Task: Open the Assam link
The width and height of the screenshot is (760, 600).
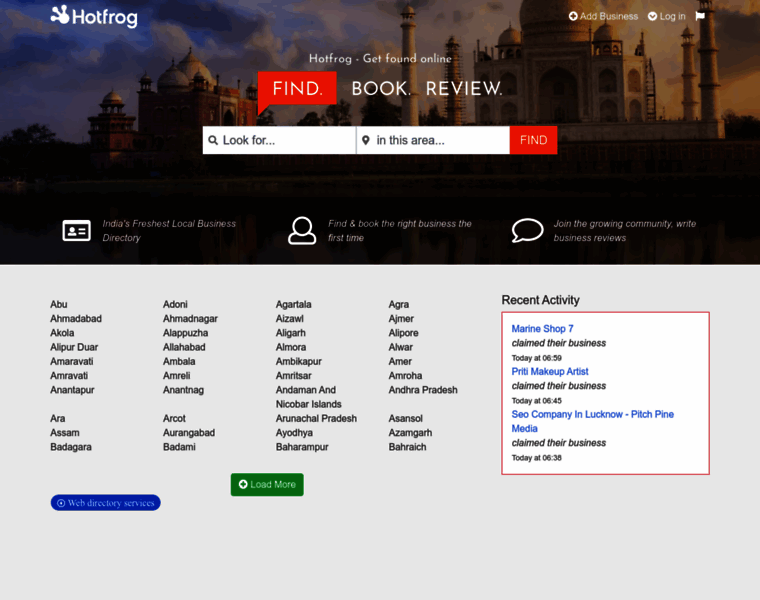Action: tap(65, 433)
